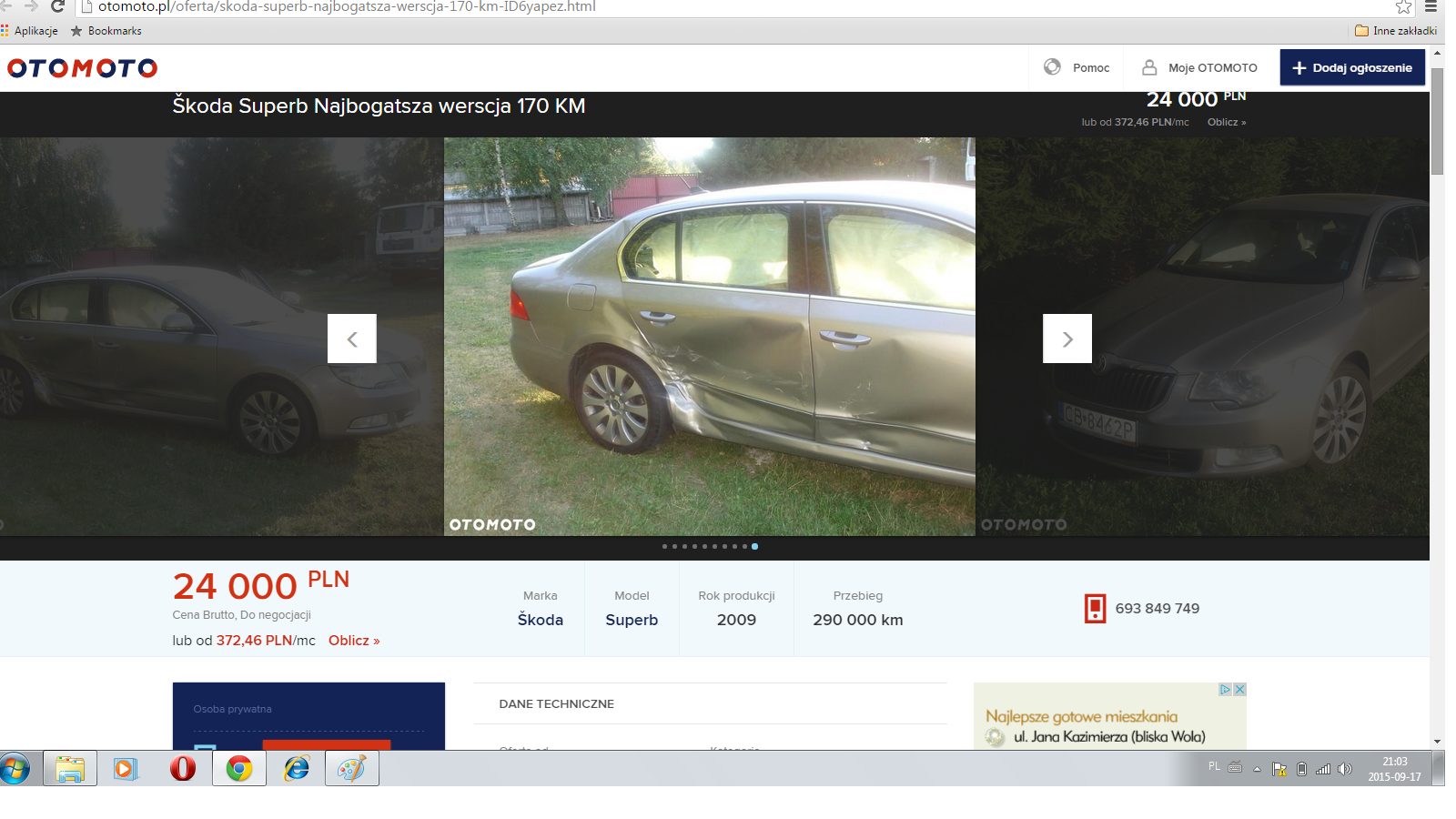Click the OTOMOTO logo
Screen dimensions: 1456x819
click(x=82, y=68)
